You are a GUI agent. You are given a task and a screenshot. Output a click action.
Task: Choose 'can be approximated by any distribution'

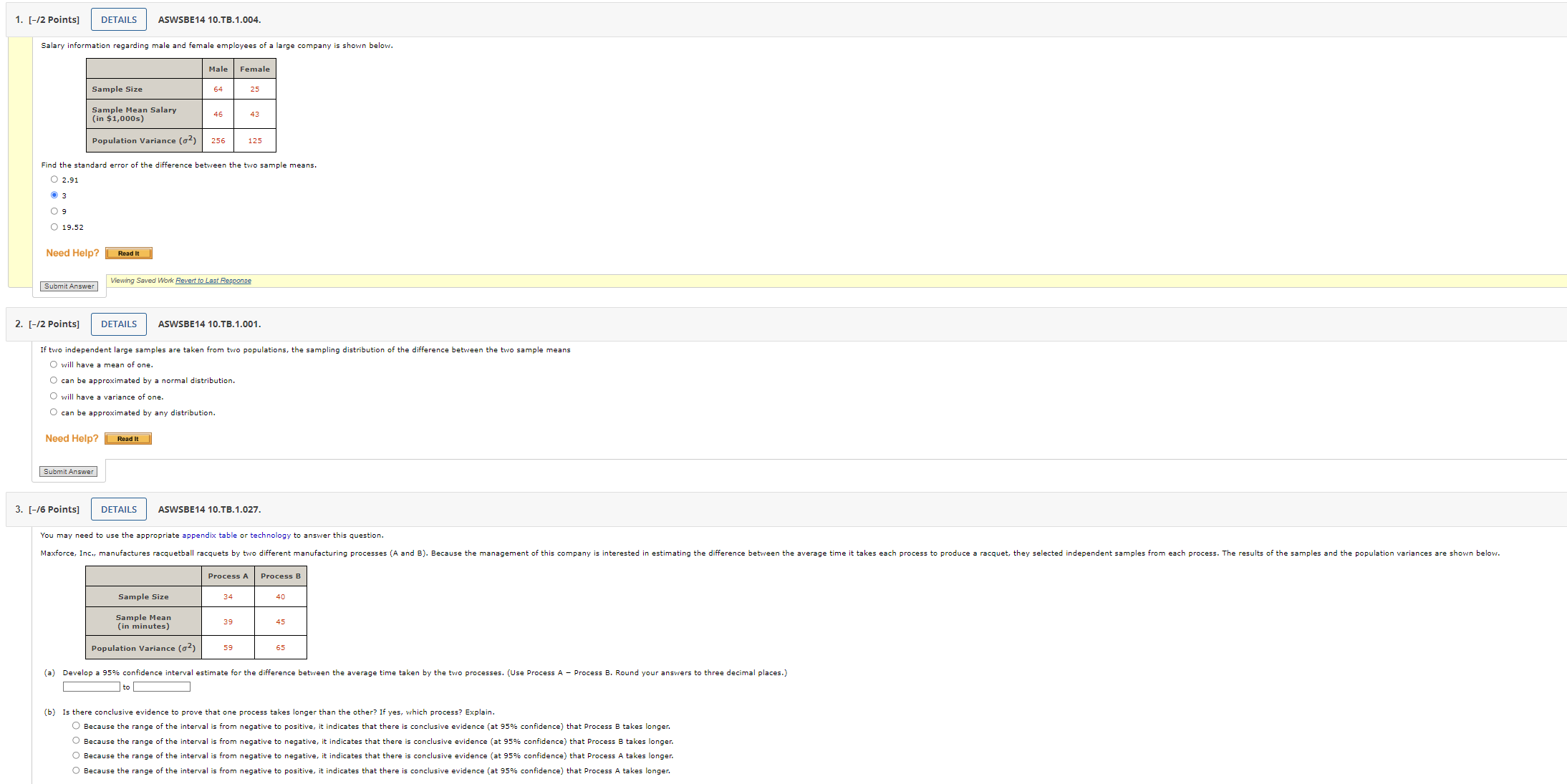point(54,412)
